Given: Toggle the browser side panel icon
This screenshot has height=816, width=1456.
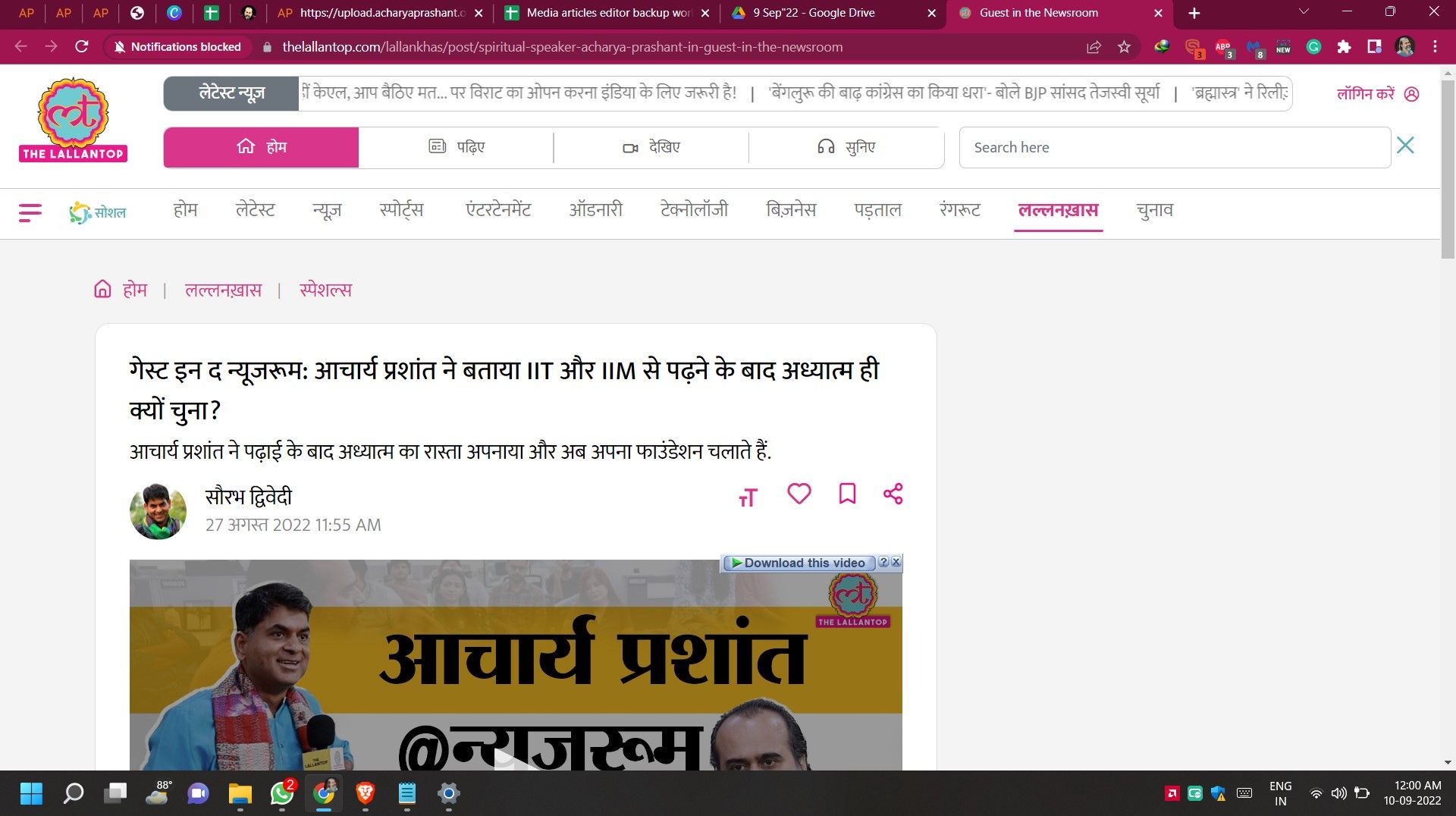Looking at the screenshot, I should pyautogui.click(x=1373, y=47).
